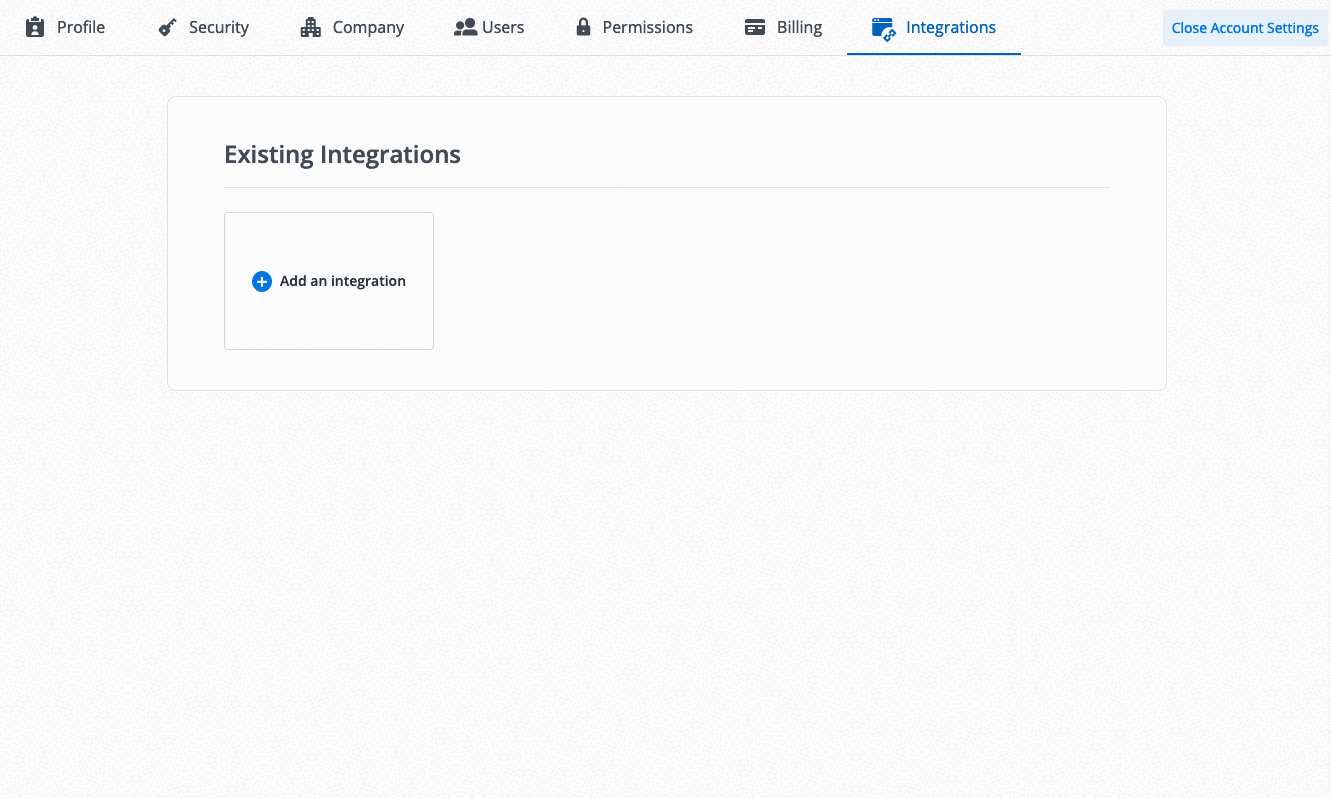Select the Integrations tab
The image size is (1331, 798).
coord(933,27)
